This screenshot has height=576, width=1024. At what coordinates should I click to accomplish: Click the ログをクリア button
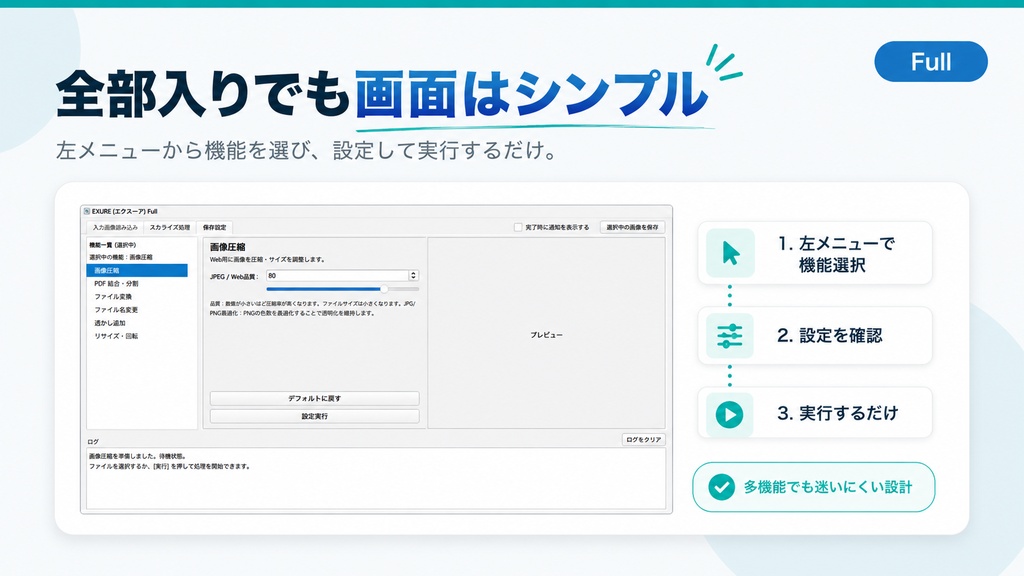[x=643, y=440]
